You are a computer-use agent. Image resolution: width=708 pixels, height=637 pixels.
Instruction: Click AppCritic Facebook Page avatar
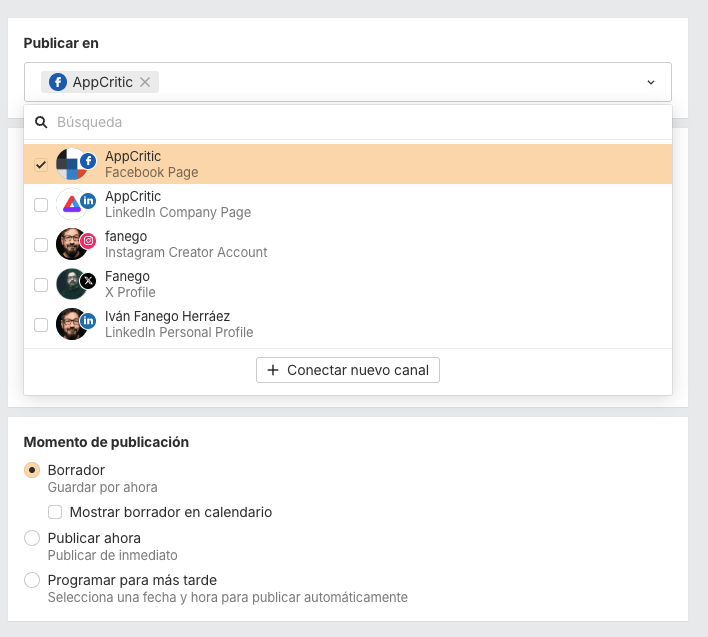(x=72, y=164)
